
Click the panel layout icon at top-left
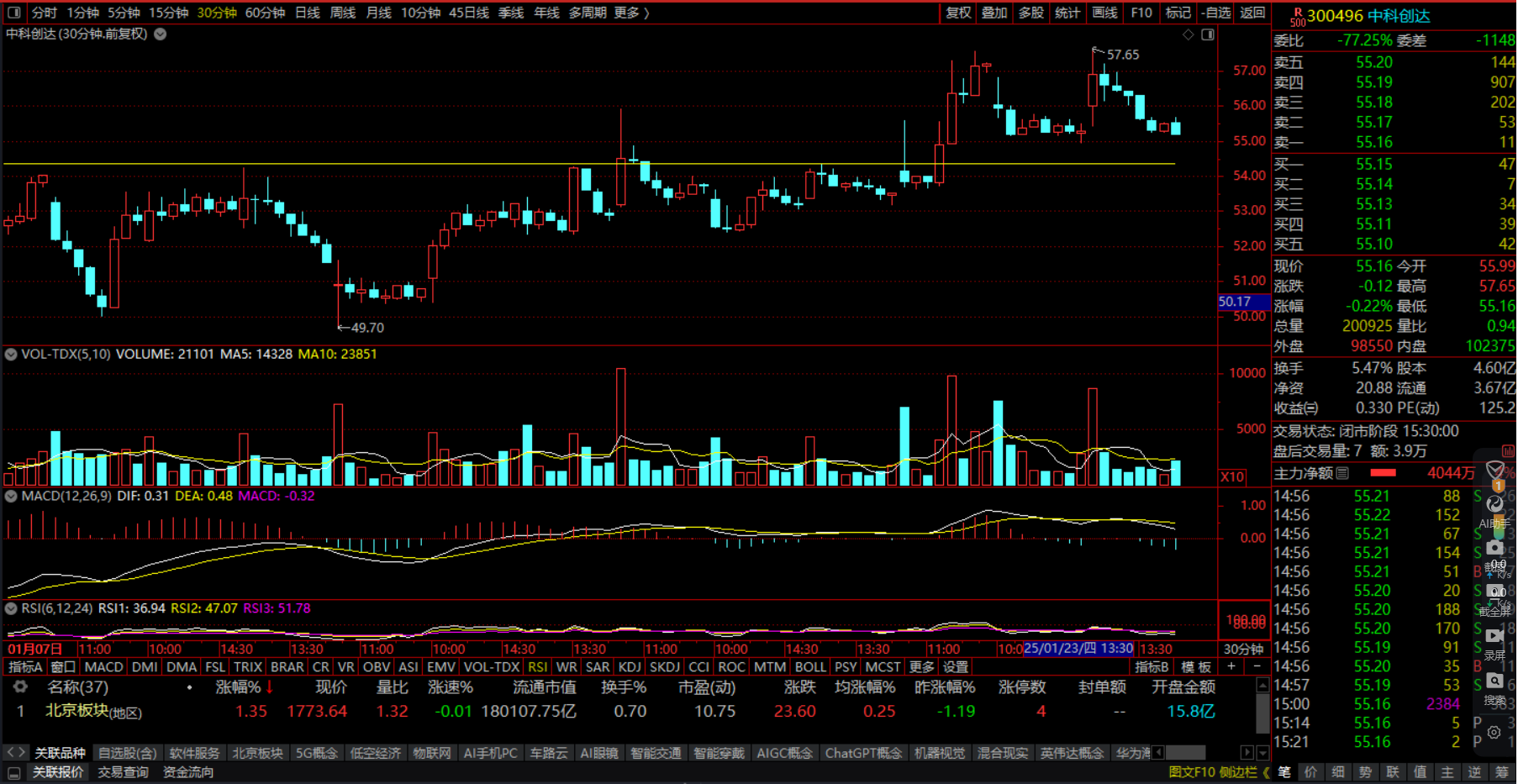[x=13, y=13]
